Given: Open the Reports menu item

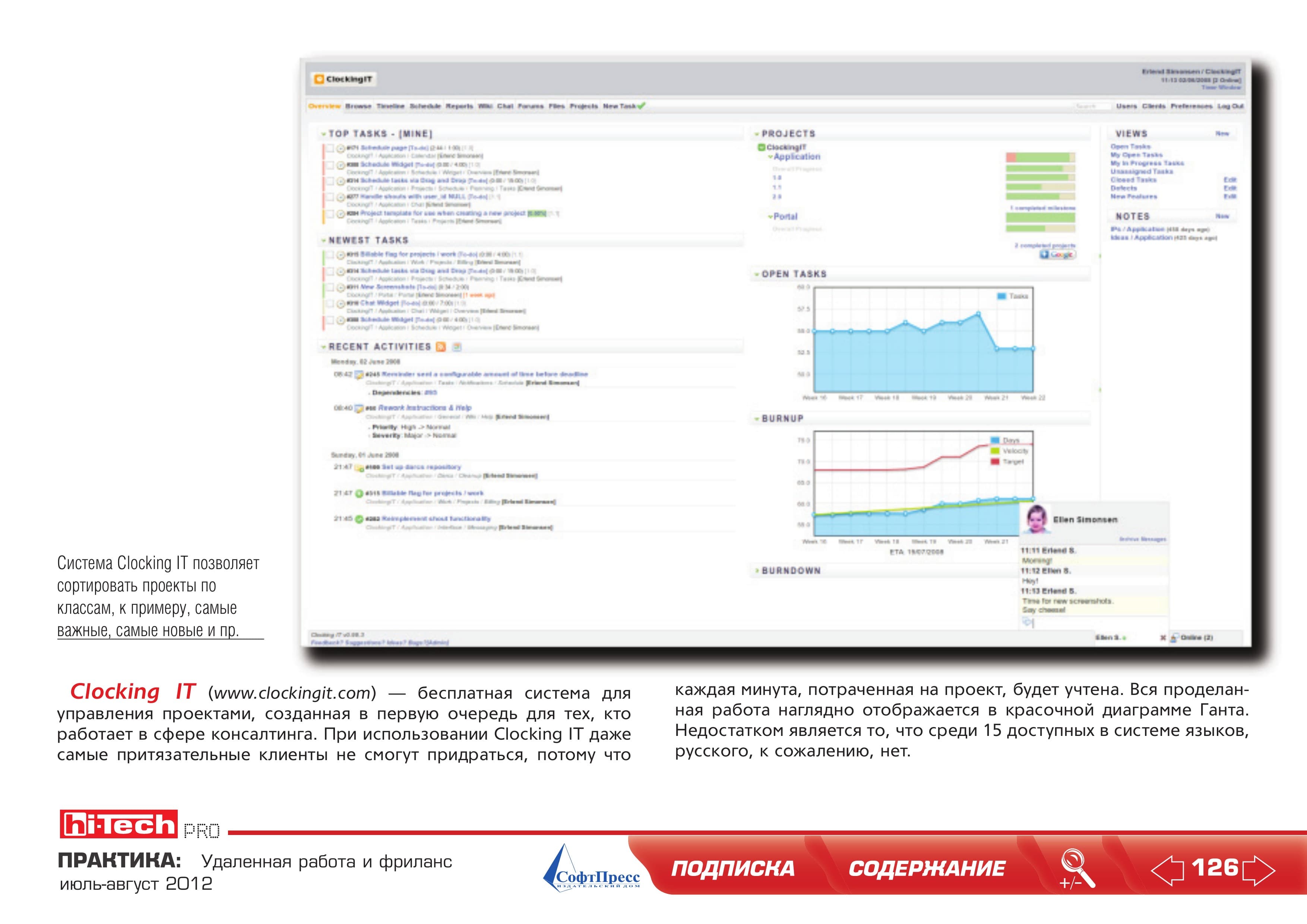Looking at the screenshot, I should [459, 107].
